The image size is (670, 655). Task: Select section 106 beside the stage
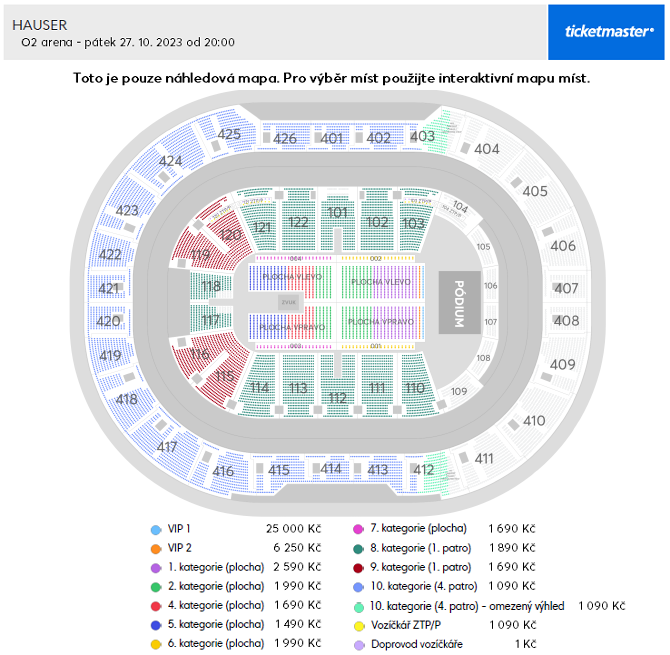coord(490,285)
